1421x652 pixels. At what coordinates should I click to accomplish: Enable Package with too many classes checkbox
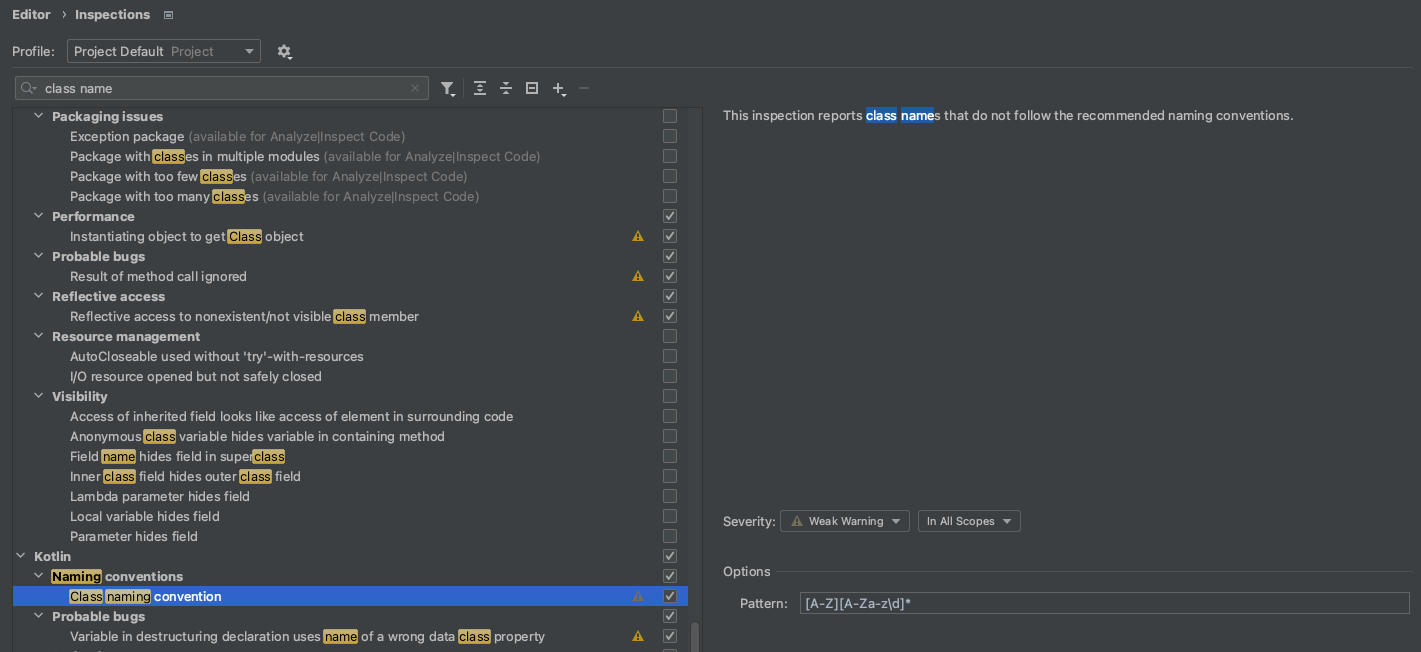[670, 196]
